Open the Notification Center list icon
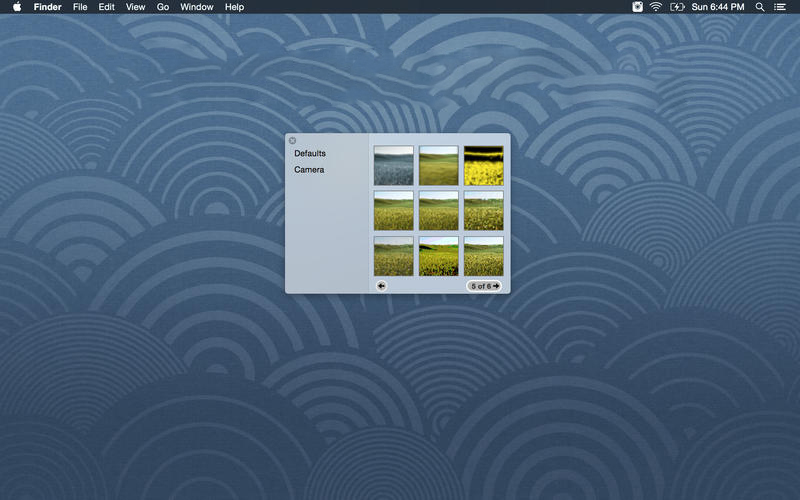The width and height of the screenshot is (800, 500). click(x=780, y=7)
